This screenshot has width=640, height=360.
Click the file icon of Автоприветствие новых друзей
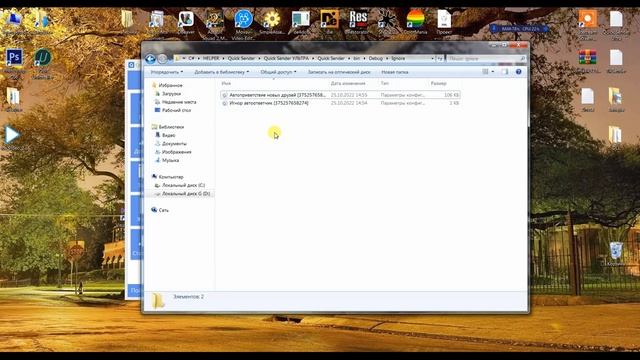224,95
